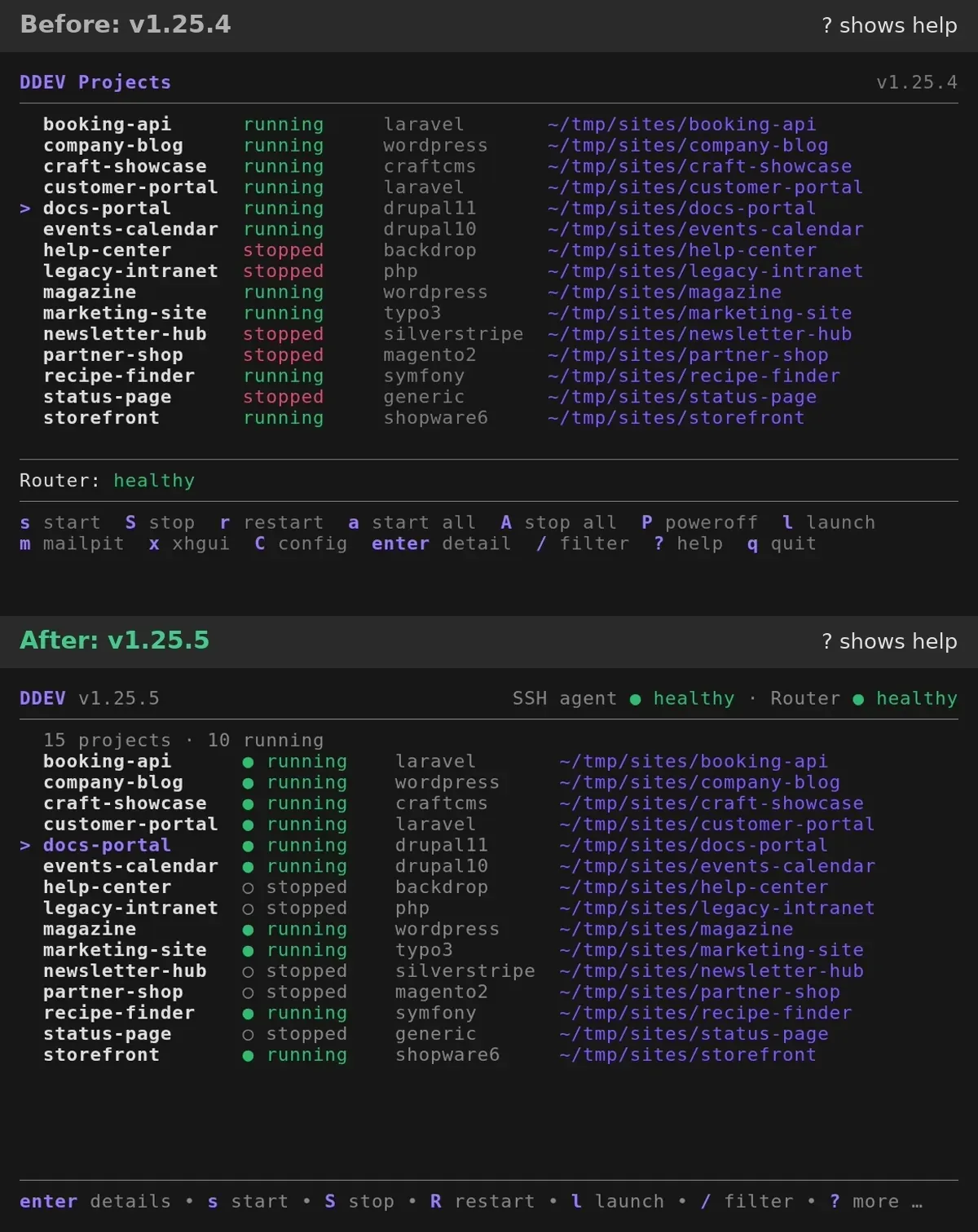Open ~/tmp/sites/magazine path in After list
The width and height of the screenshot is (978, 1232).
676,929
